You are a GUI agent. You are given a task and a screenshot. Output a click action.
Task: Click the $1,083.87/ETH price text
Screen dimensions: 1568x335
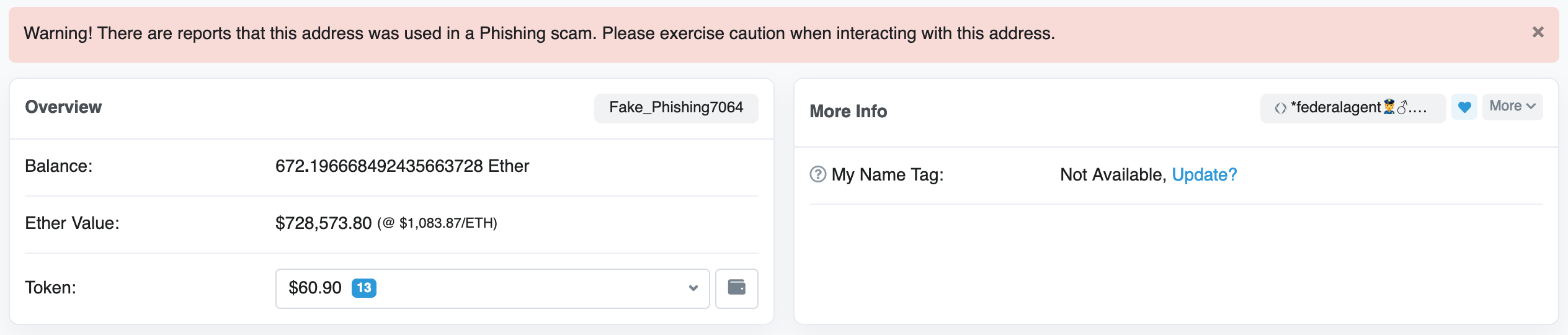pos(448,223)
